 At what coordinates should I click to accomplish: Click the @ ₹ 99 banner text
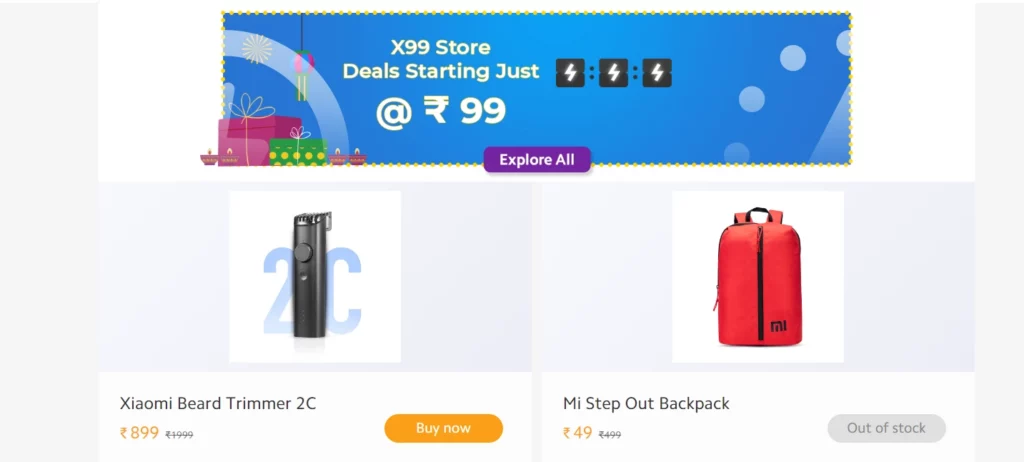[x=441, y=111]
